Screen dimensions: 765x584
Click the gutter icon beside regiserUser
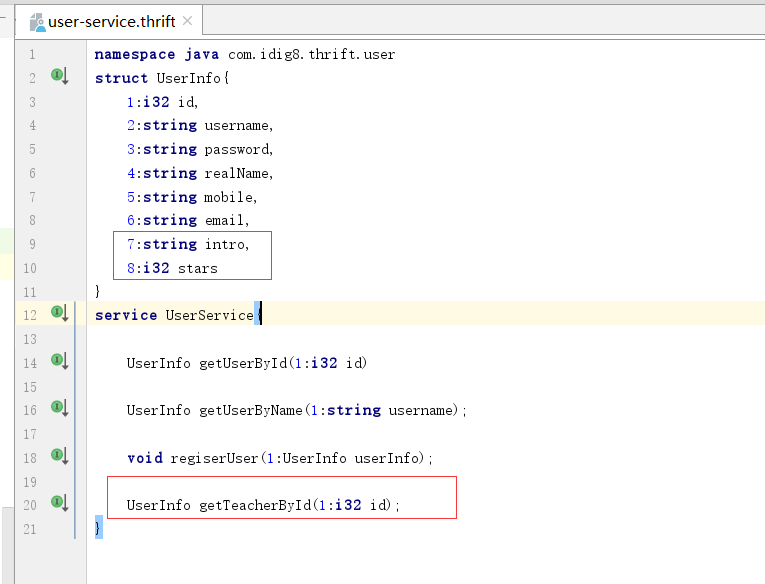point(60,456)
